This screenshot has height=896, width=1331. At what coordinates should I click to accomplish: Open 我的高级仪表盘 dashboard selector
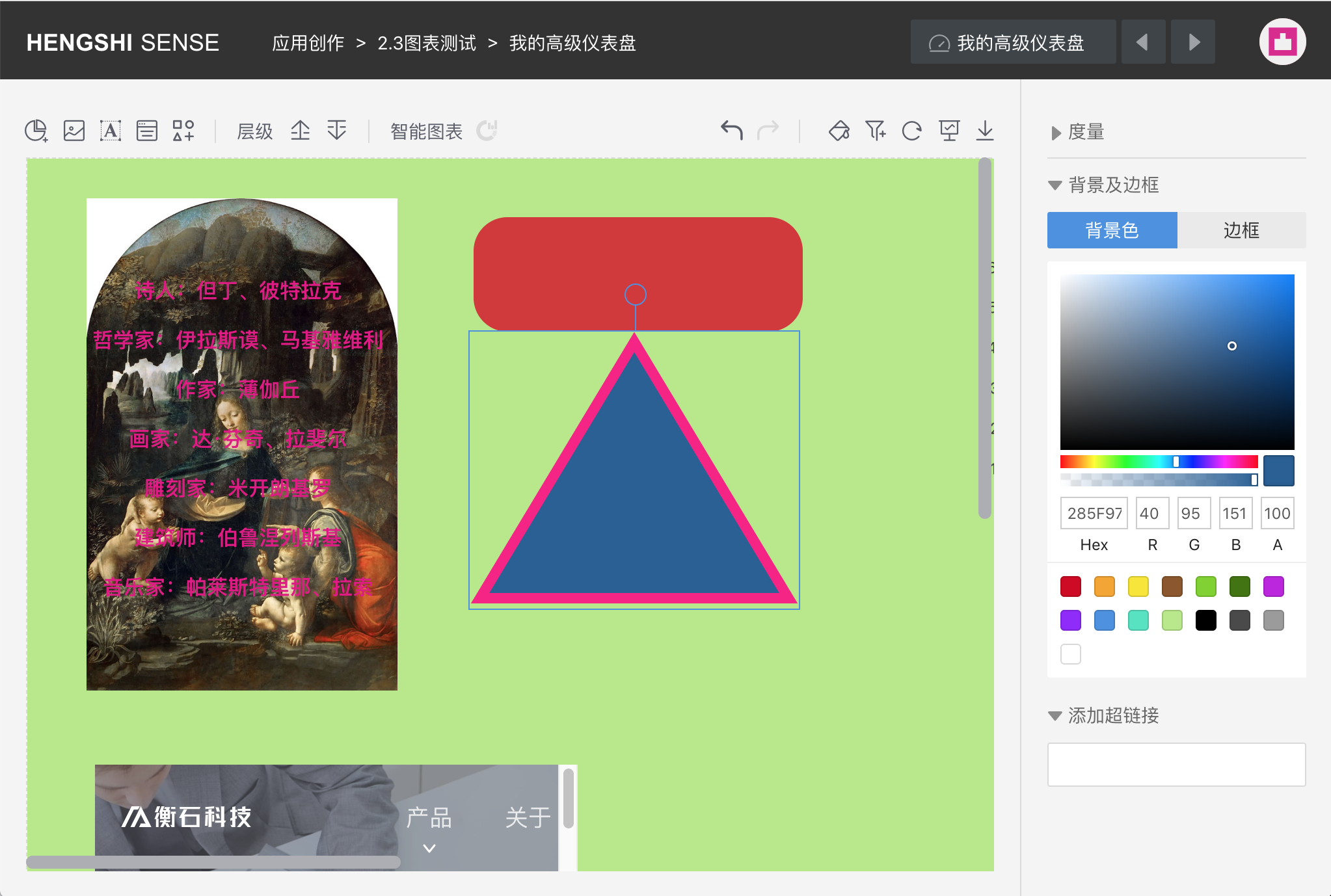point(1013,42)
